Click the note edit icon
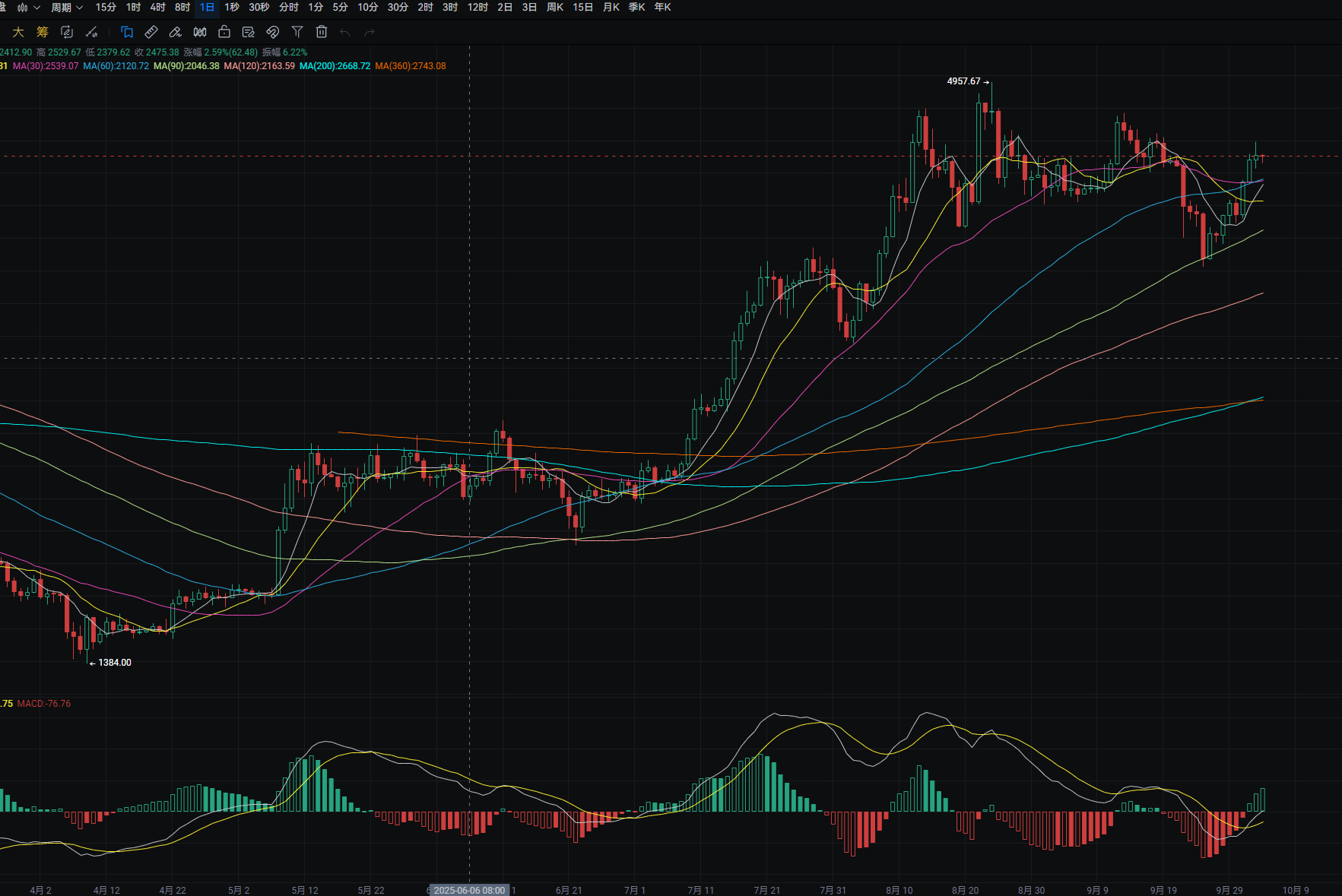The height and width of the screenshot is (896, 1342). [x=248, y=32]
